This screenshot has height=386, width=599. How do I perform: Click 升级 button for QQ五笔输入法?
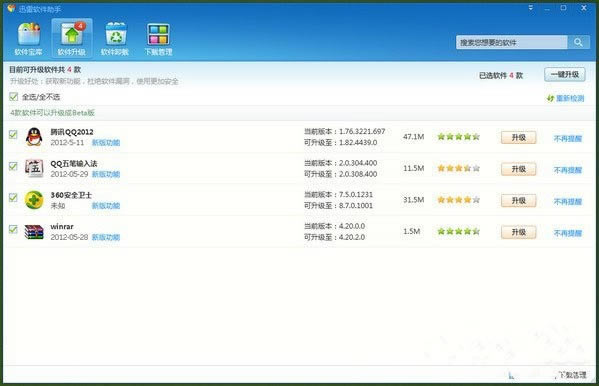(518, 169)
